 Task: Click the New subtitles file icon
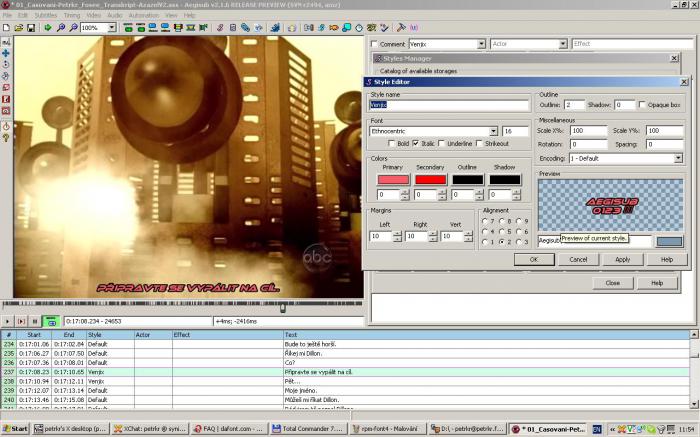pos(6,28)
